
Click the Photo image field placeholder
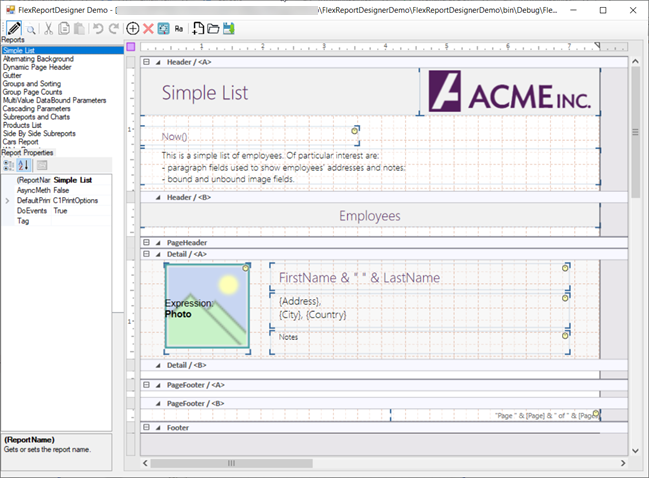207,308
